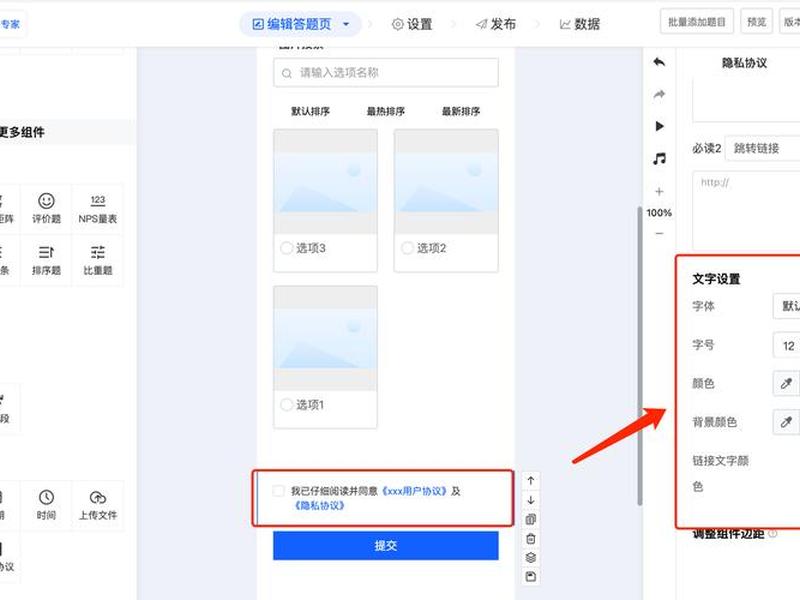The width and height of the screenshot is (800, 600).
Task: Open 《xxx用户协议》 link
Action: (414, 491)
